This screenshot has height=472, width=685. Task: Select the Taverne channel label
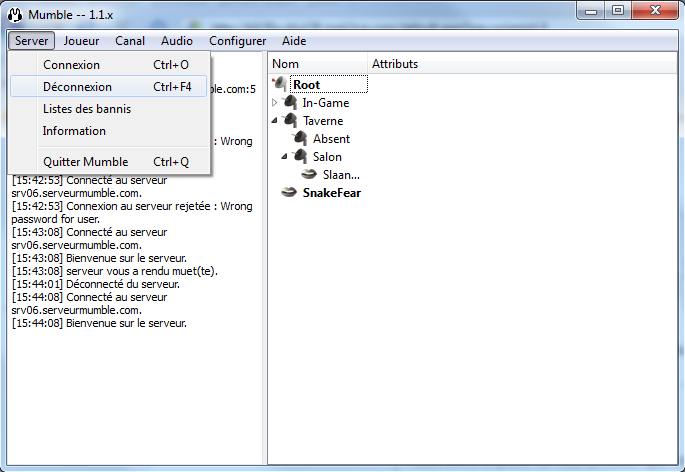(x=323, y=121)
